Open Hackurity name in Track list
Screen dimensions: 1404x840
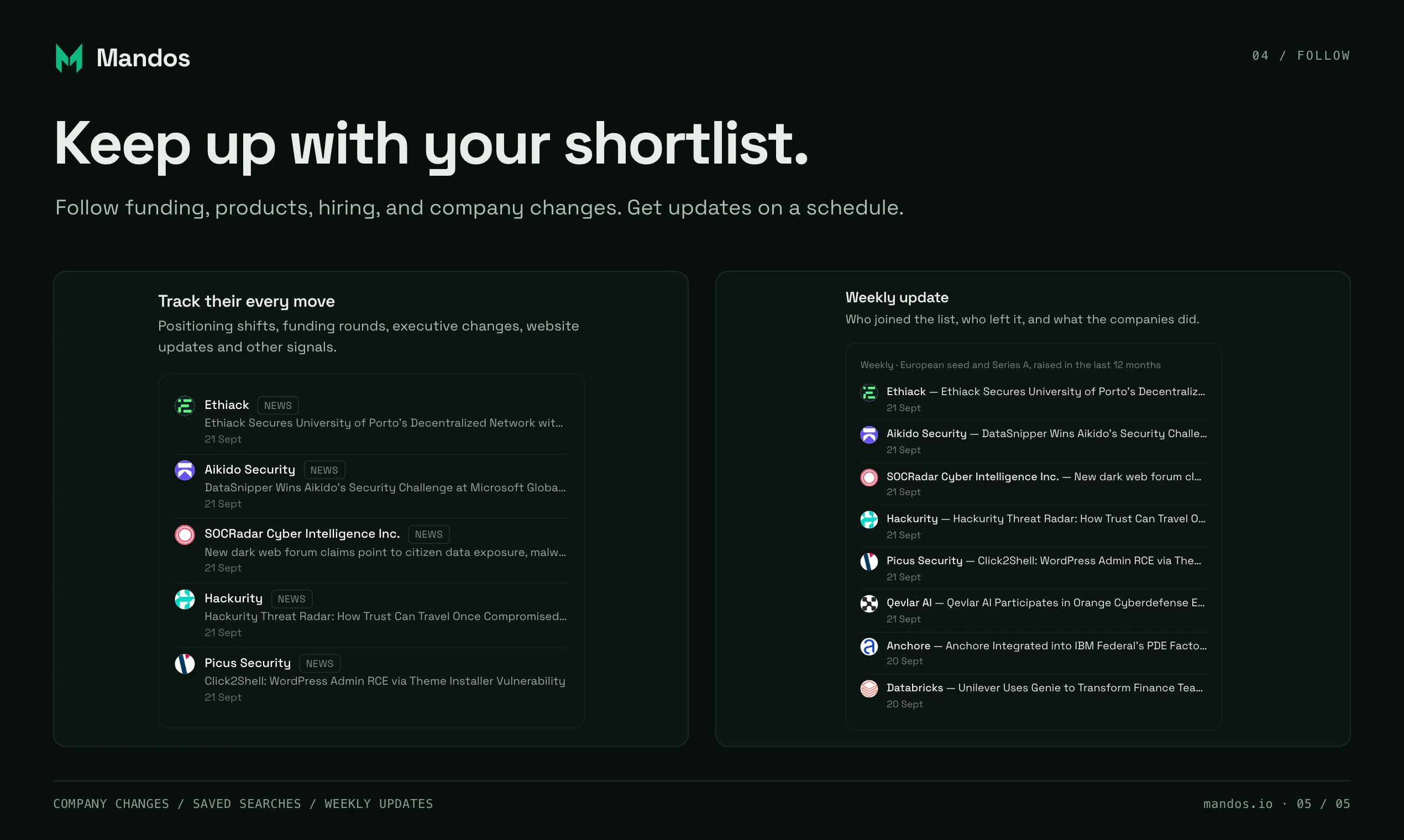tap(233, 599)
